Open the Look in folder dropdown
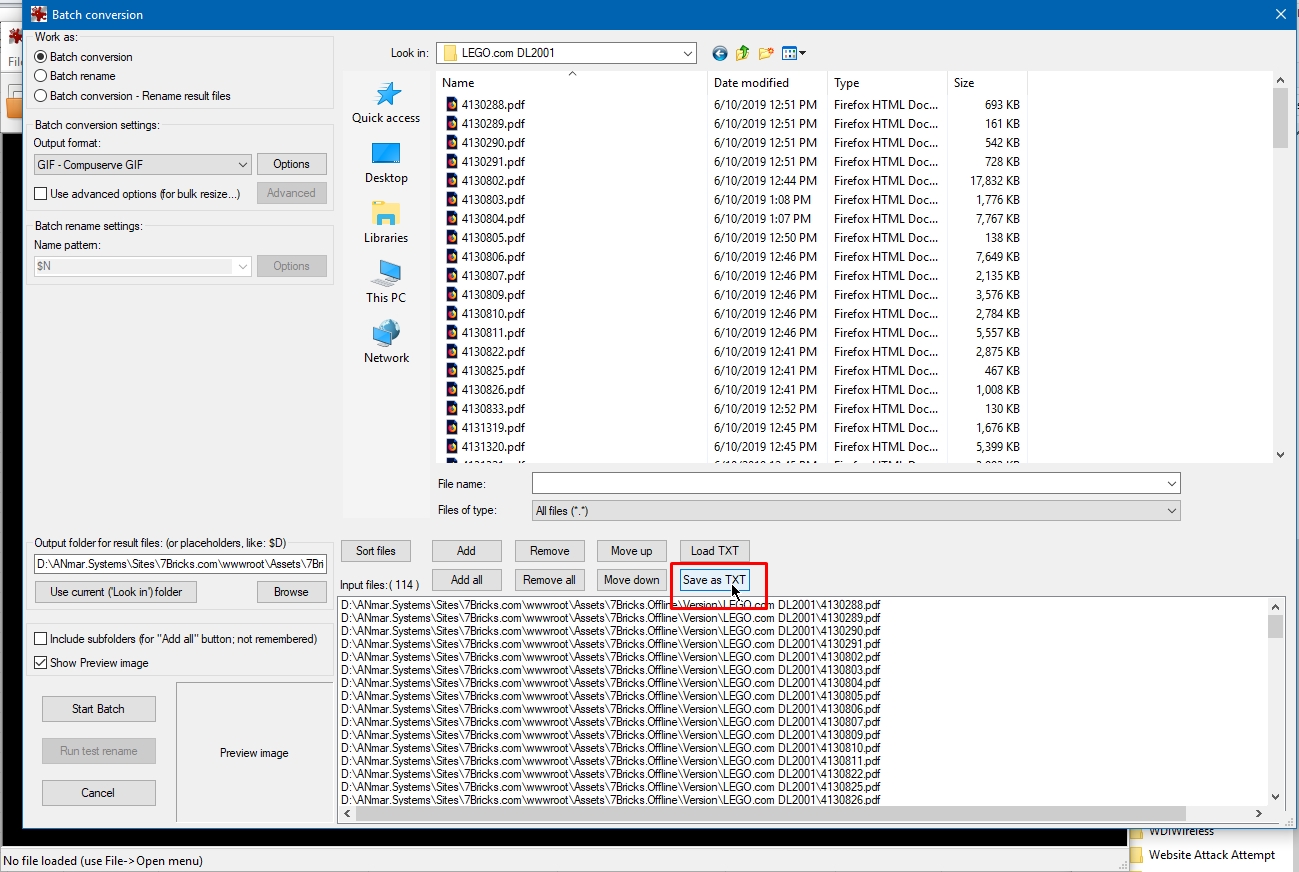 [688, 54]
